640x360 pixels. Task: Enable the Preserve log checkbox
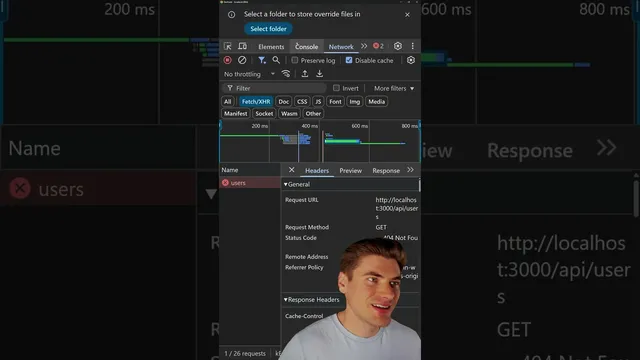click(x=295, y=60)
